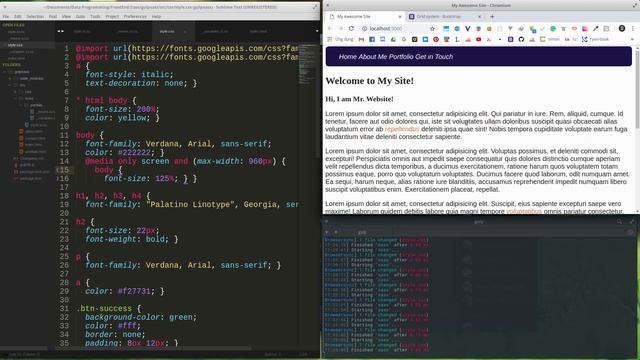Open the Tools menu
This screenshot has width=640, height=360.
(95, 17)
